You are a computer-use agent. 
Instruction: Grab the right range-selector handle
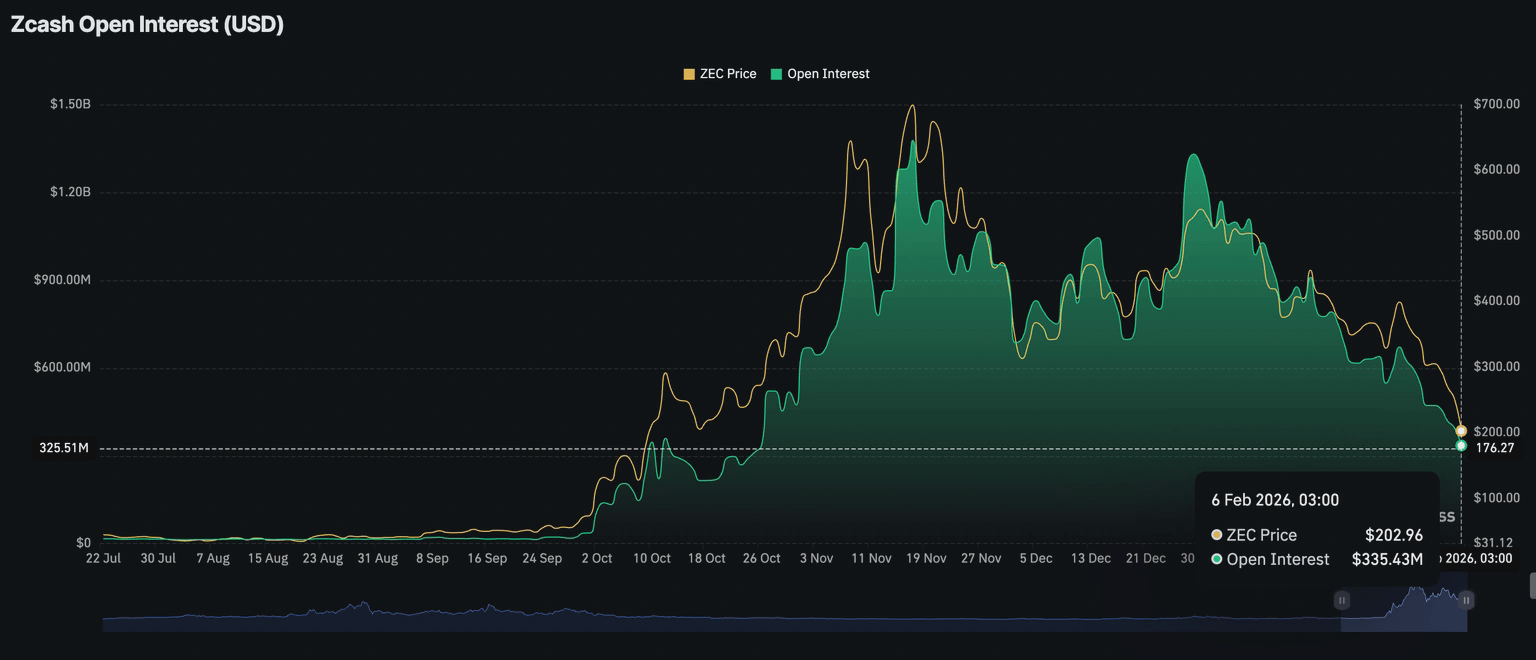tap(1466, 600)
